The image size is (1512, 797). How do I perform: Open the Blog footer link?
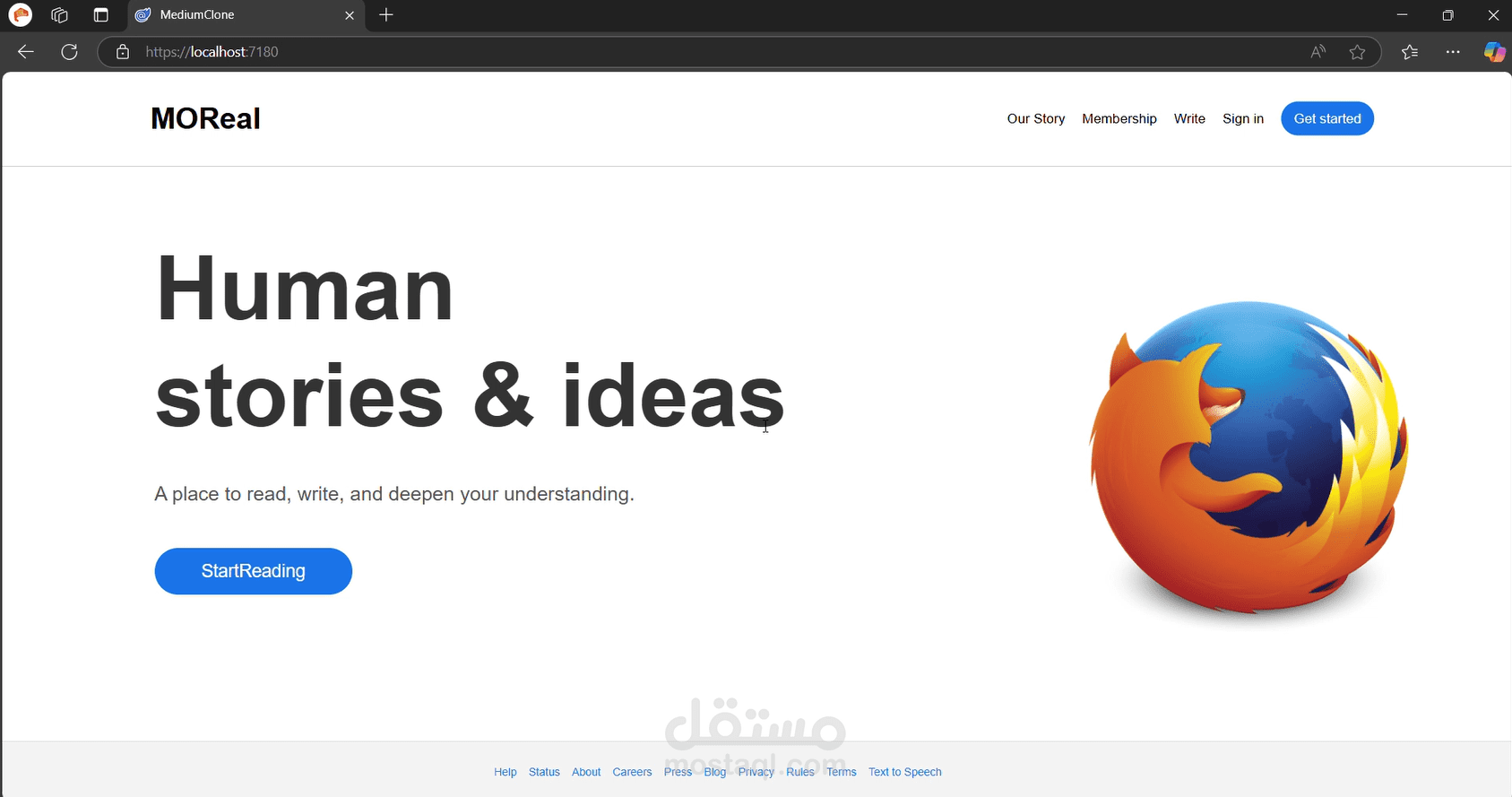click(x=715, y=772)
